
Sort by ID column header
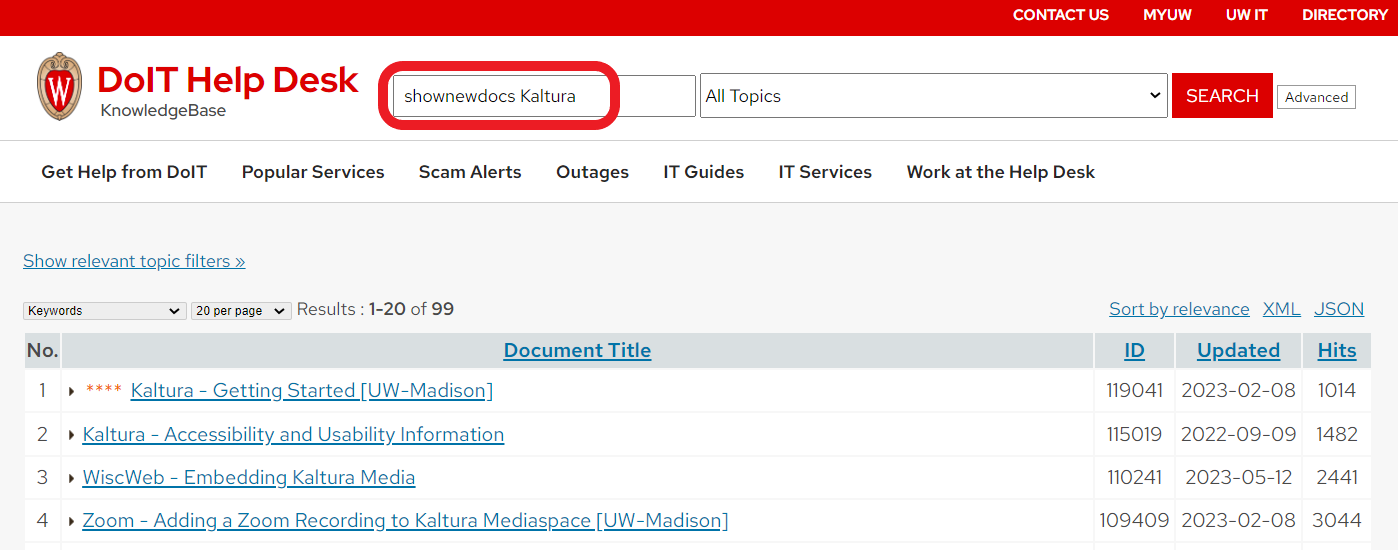1134,350
